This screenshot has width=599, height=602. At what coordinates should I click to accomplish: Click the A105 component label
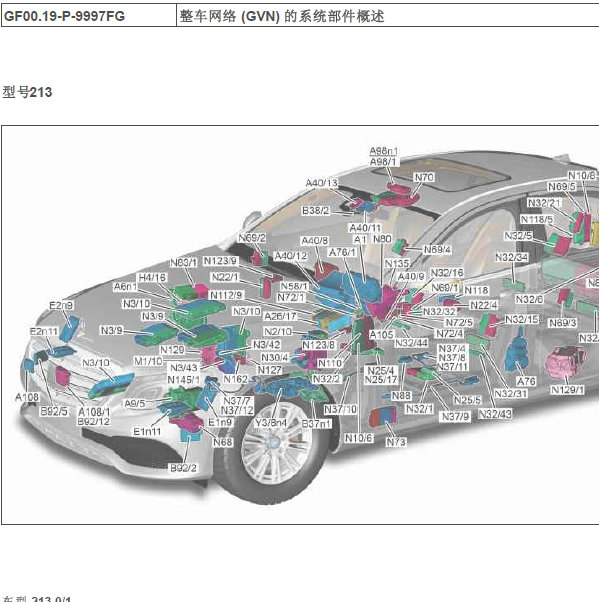point(381,335)
